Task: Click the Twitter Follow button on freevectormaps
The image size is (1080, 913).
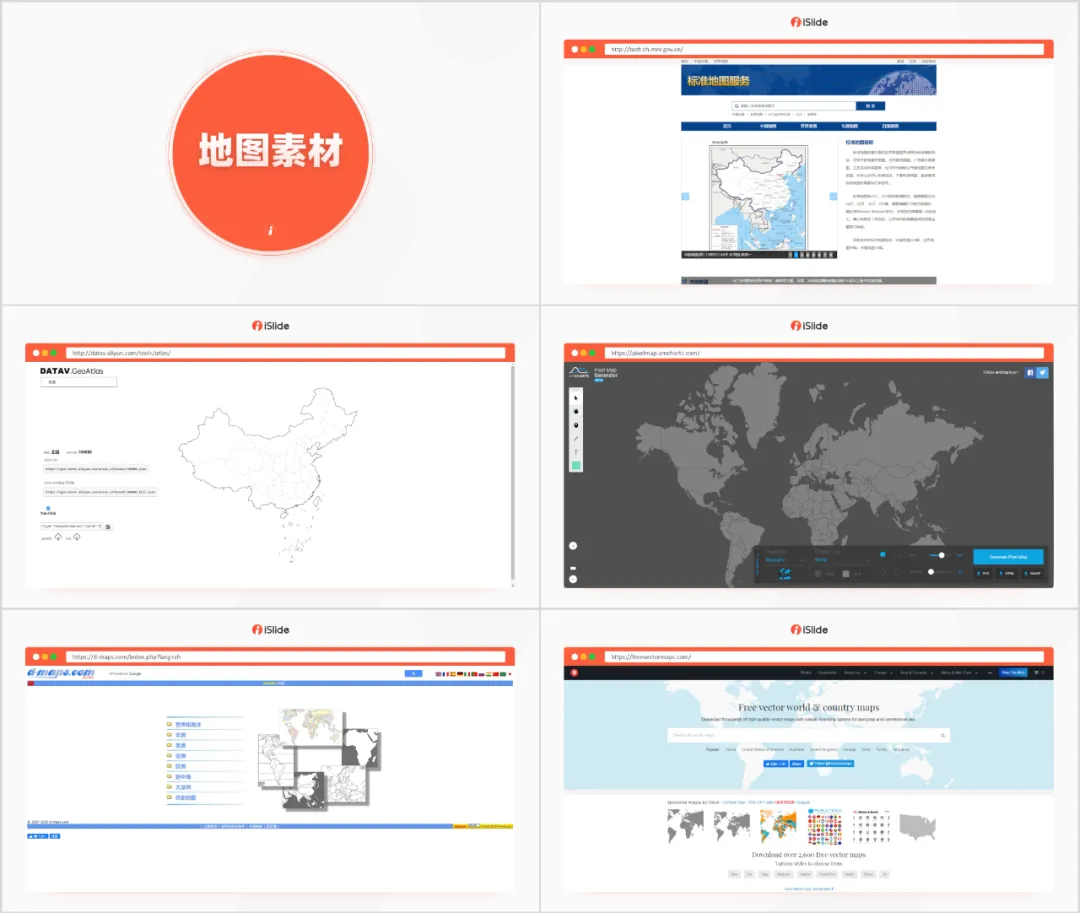Action: coord(830,764)
